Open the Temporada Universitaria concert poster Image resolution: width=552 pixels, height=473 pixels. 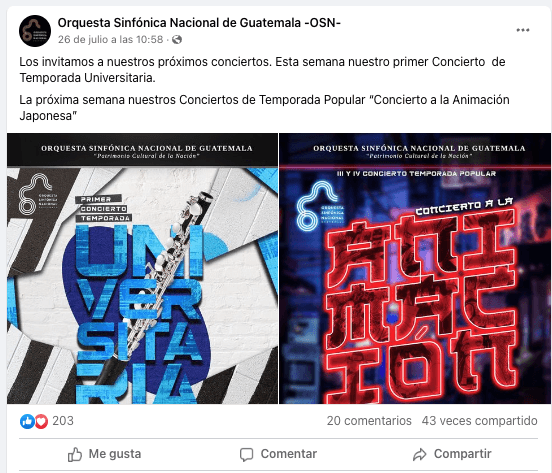click(142, 269)
